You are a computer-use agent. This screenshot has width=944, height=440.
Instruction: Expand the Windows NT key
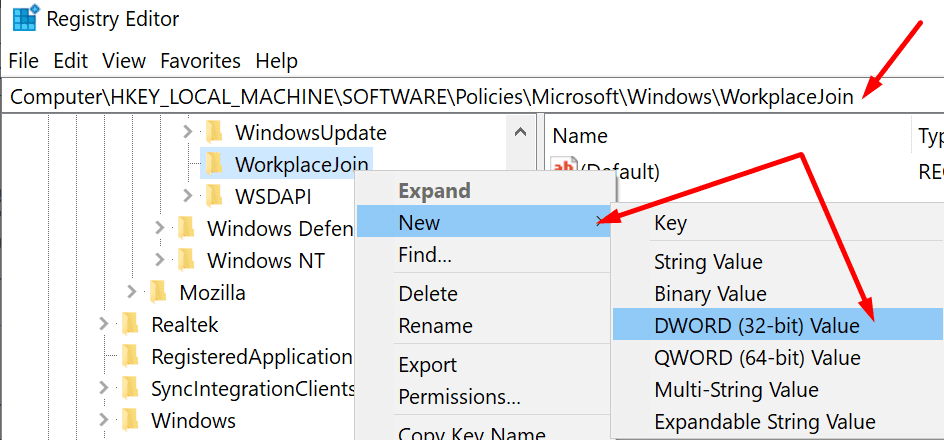coord(160,260)
